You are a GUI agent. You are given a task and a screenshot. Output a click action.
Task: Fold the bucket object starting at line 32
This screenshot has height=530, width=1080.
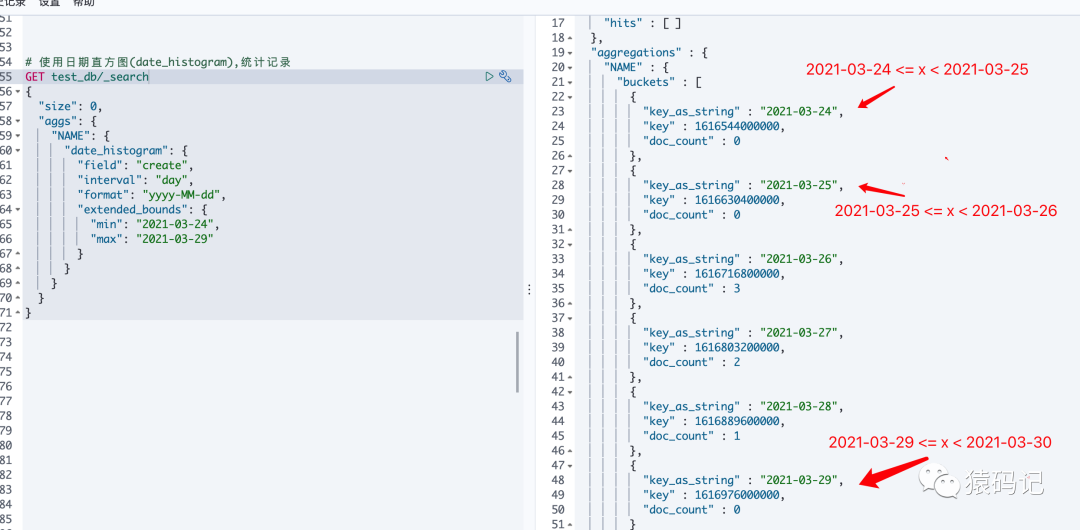[x=570, y=244]
